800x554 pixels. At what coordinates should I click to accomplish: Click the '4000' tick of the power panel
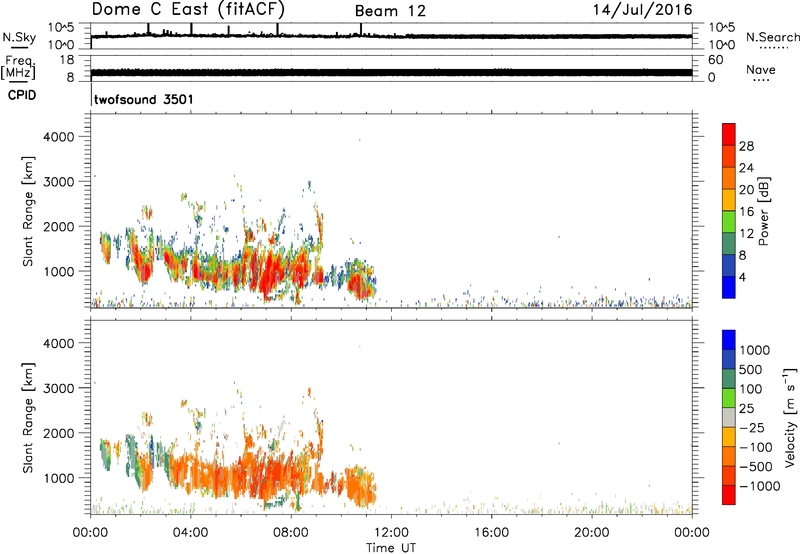pos(58,137)
